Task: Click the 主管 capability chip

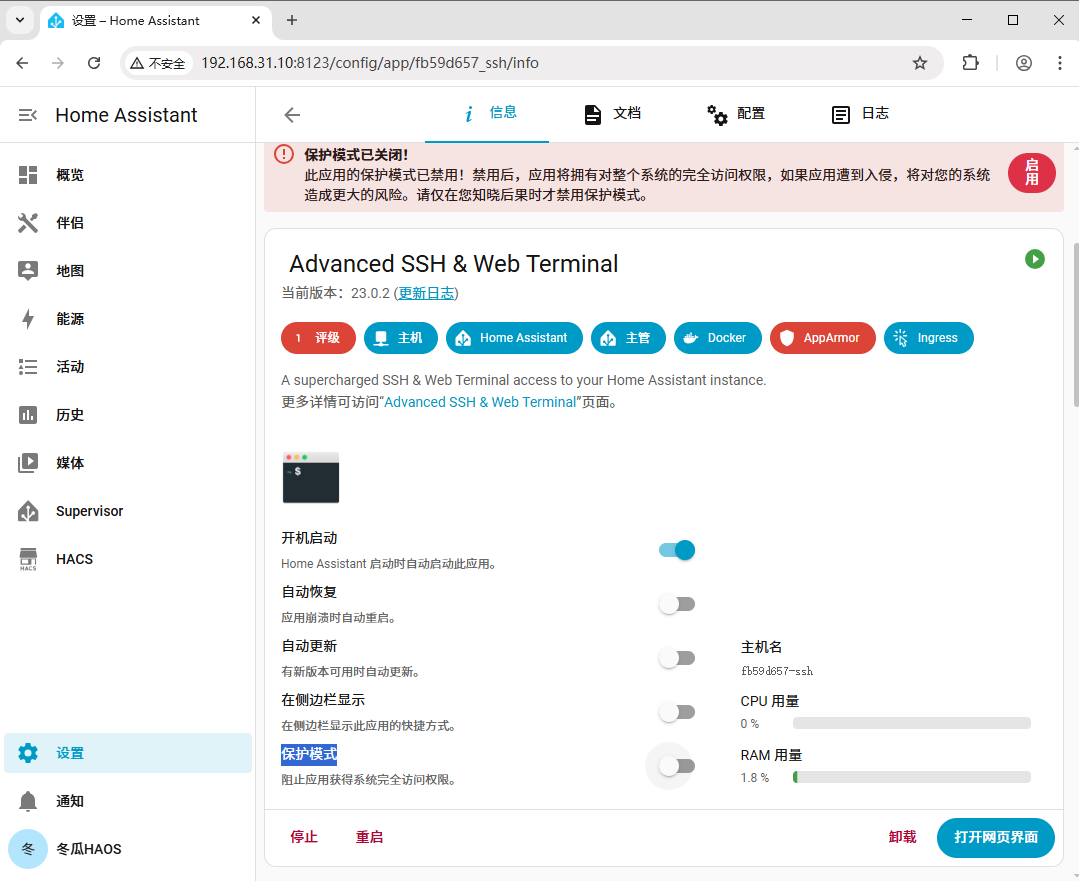Action: click(628, 338)
